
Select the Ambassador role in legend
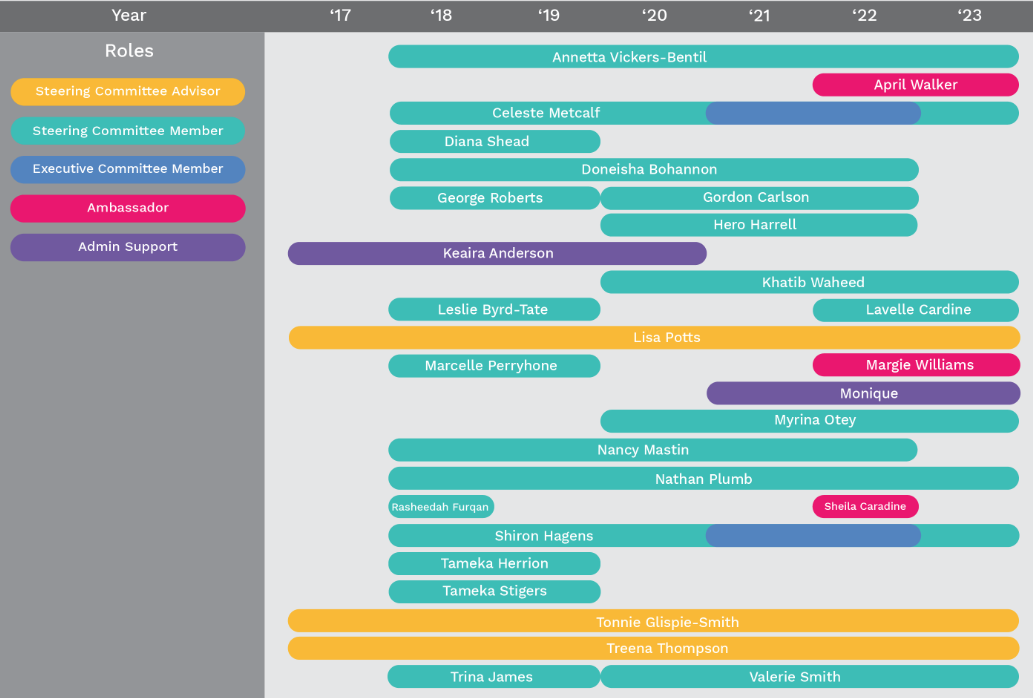pos(128,208)
